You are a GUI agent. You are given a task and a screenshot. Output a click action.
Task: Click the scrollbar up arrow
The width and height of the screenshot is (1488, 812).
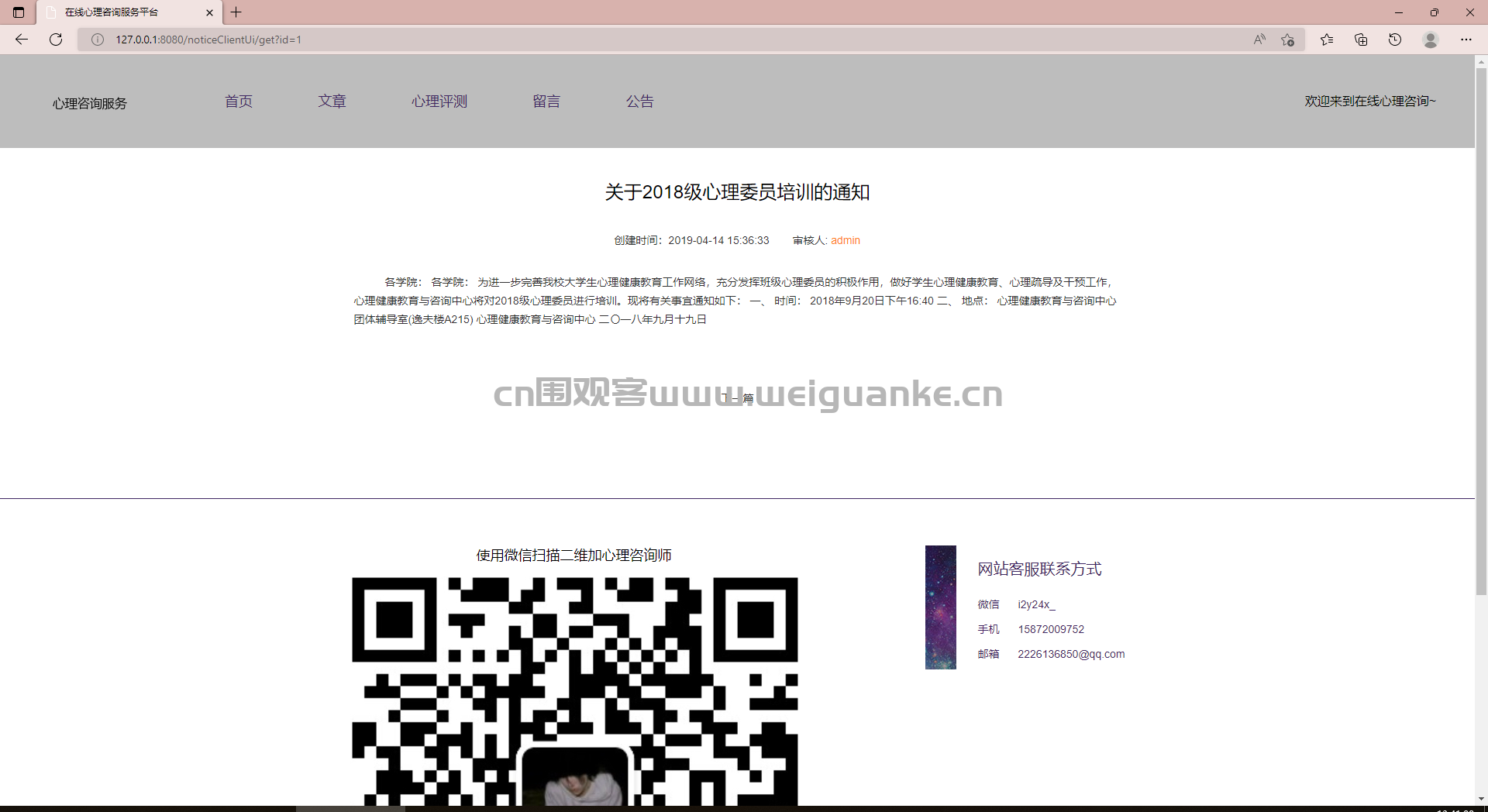[1481, 61]
